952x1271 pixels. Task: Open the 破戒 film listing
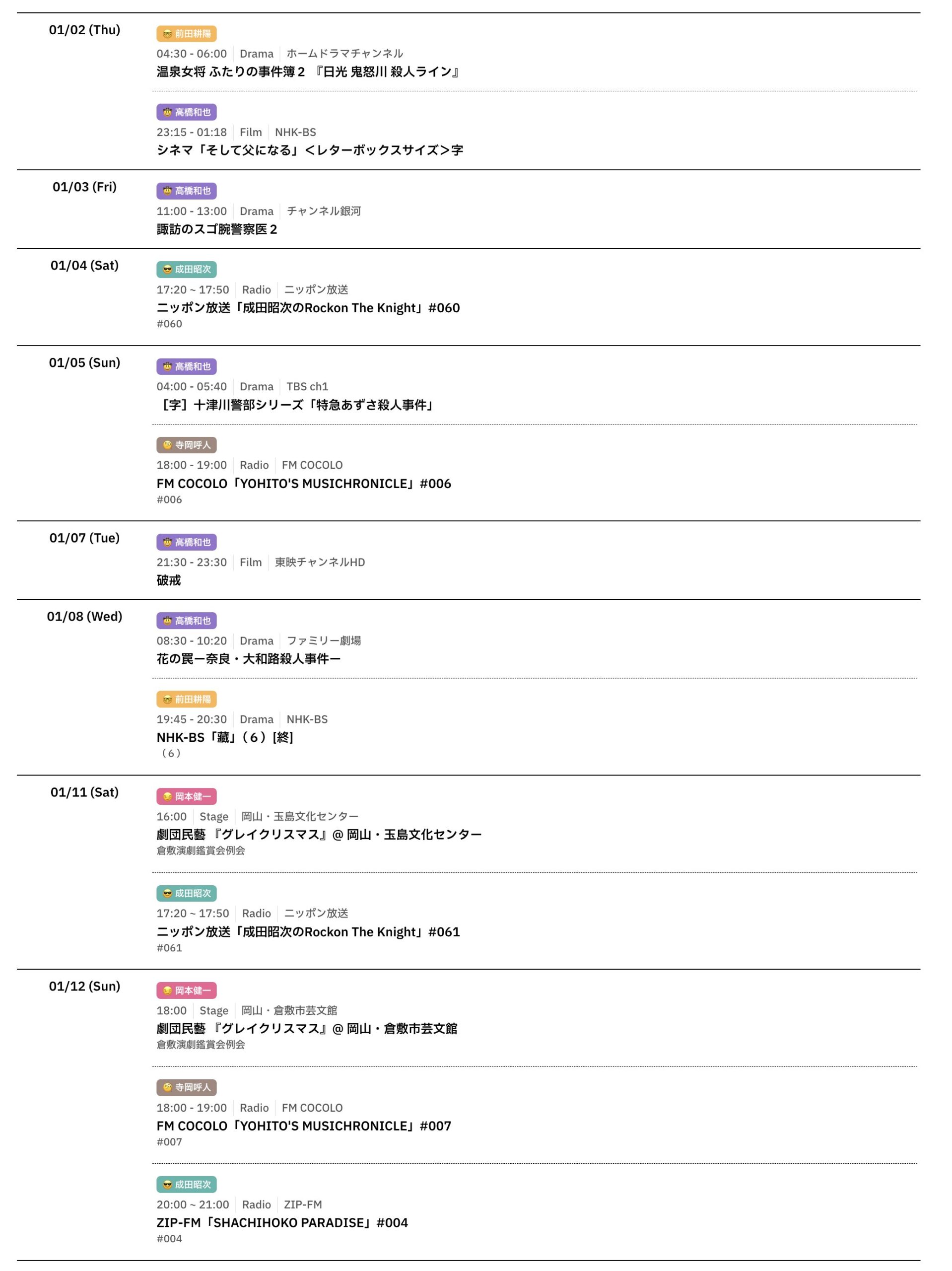click(x=168, y=580)
